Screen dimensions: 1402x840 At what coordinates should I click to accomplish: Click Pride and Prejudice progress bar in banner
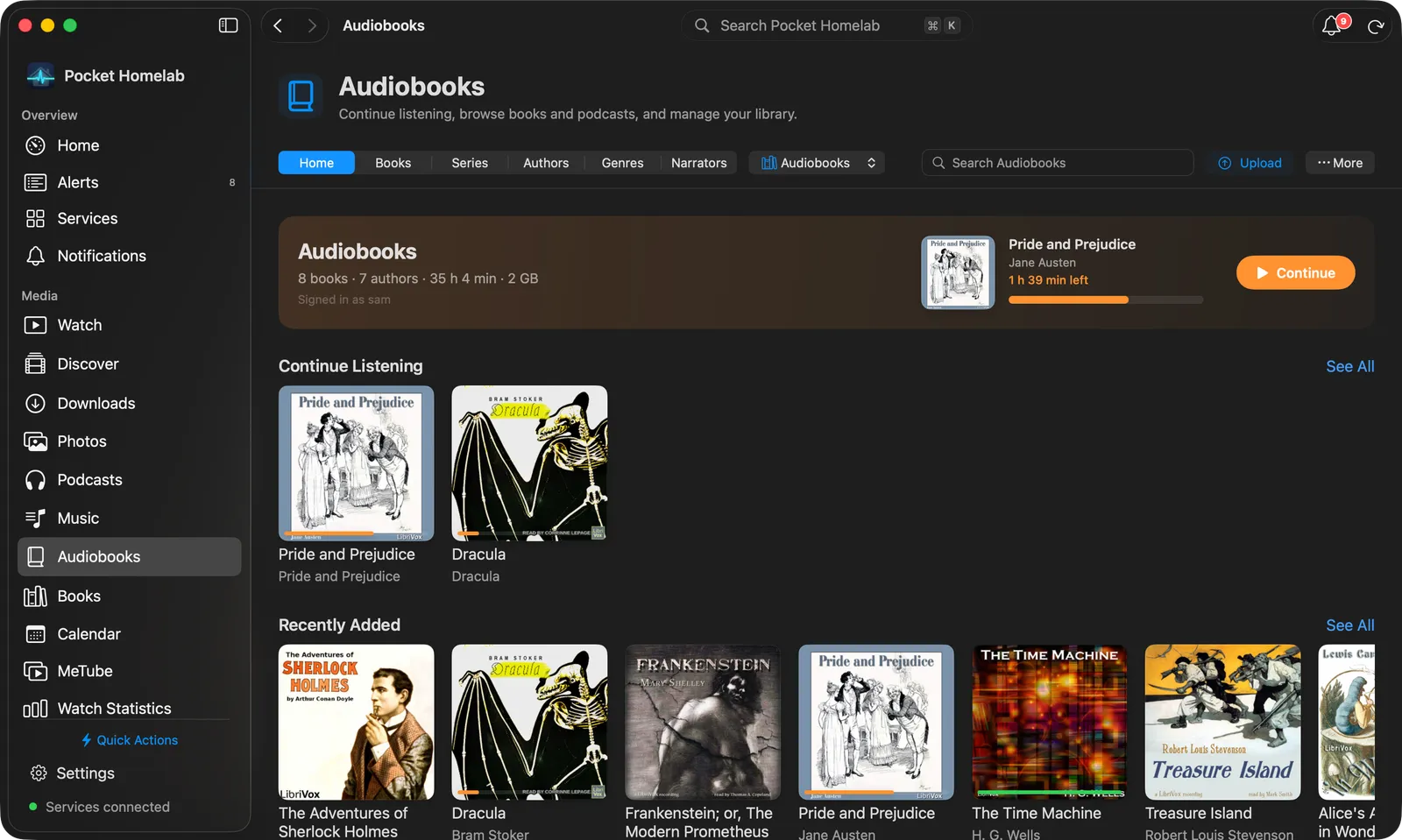point(1106,300)
